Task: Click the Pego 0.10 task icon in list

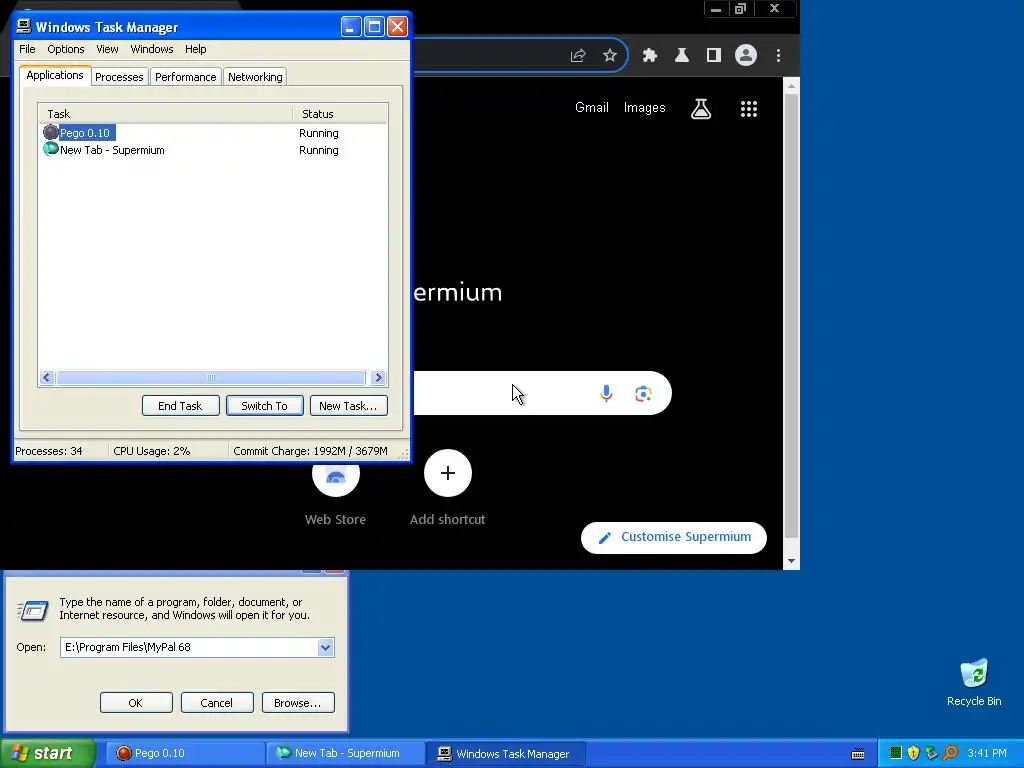Action: [51, 133]
